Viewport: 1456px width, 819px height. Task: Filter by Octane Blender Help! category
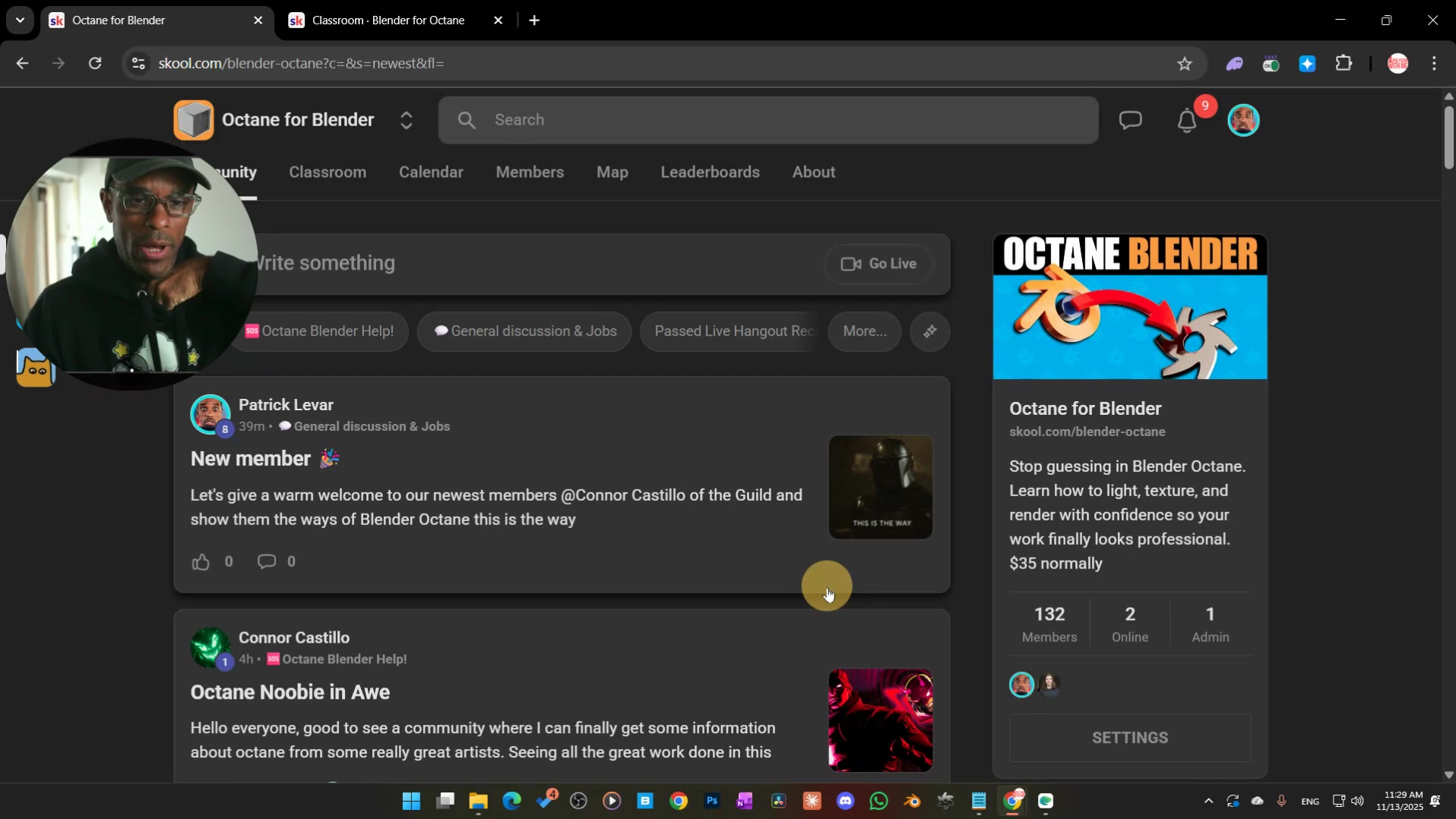327,331
